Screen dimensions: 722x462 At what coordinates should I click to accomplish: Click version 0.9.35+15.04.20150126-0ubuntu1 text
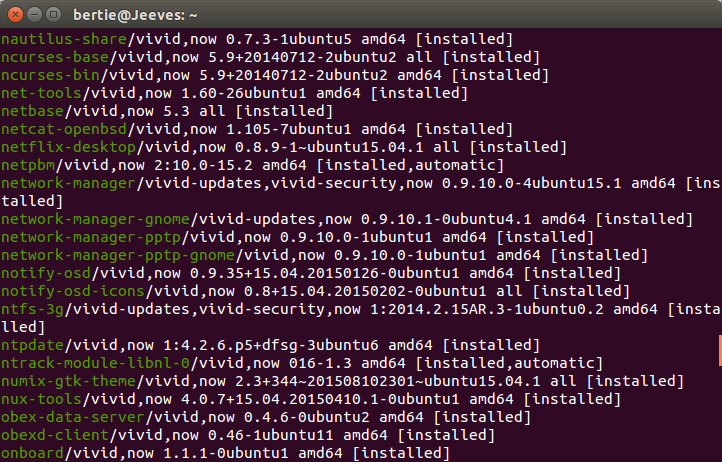(x=325, y=273)
